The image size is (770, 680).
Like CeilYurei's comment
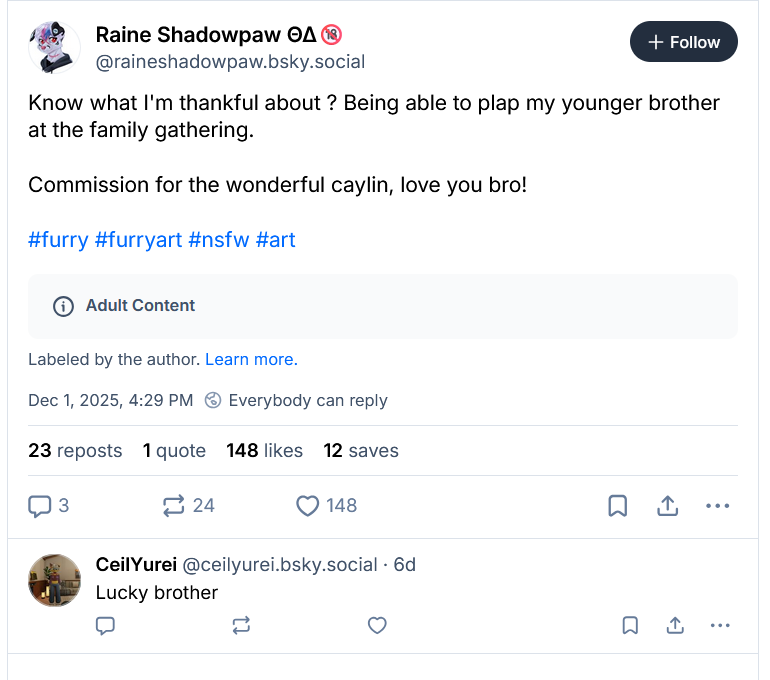pos(377,626)
